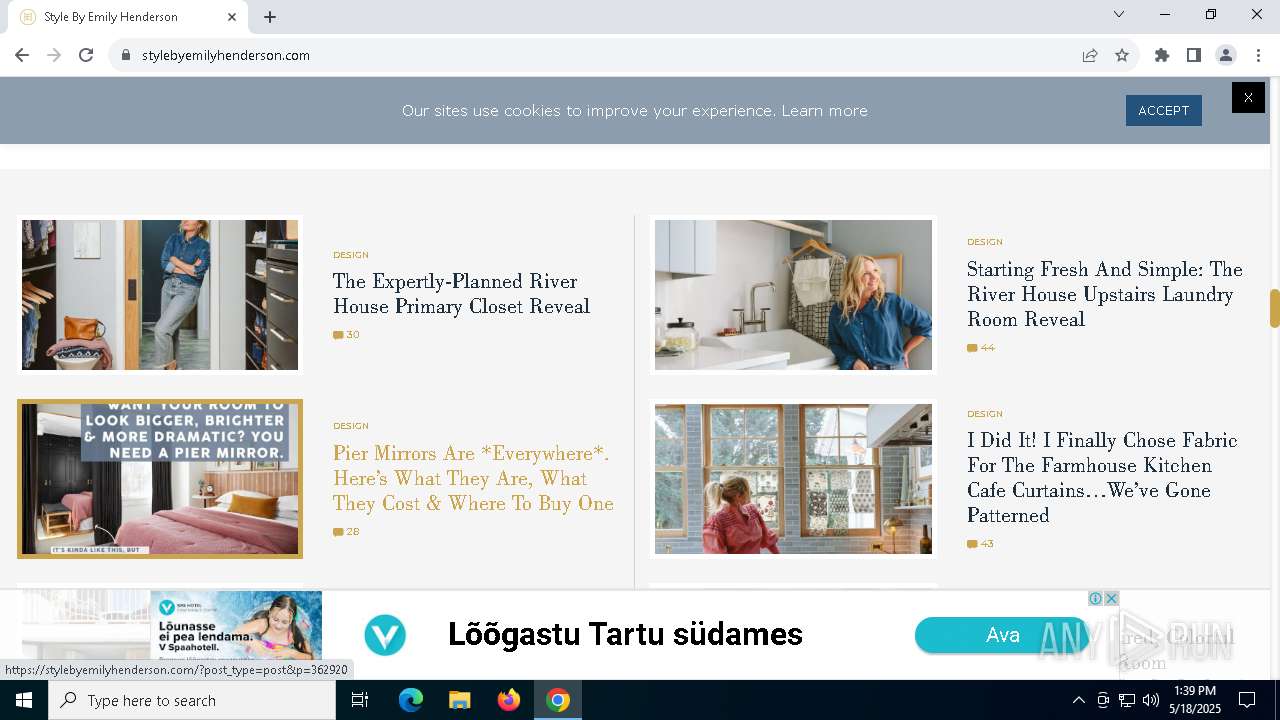Open the Windows Start menu
This screenshot has height=720, width=1280.
24,700
